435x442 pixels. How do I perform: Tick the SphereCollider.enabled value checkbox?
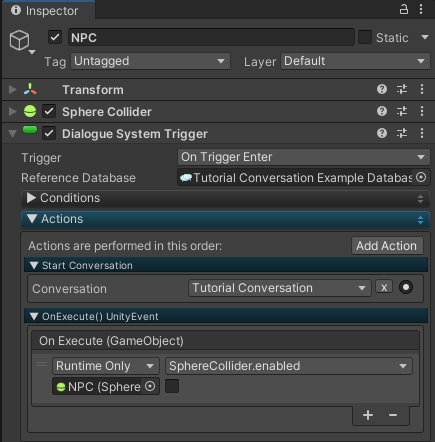172,386
